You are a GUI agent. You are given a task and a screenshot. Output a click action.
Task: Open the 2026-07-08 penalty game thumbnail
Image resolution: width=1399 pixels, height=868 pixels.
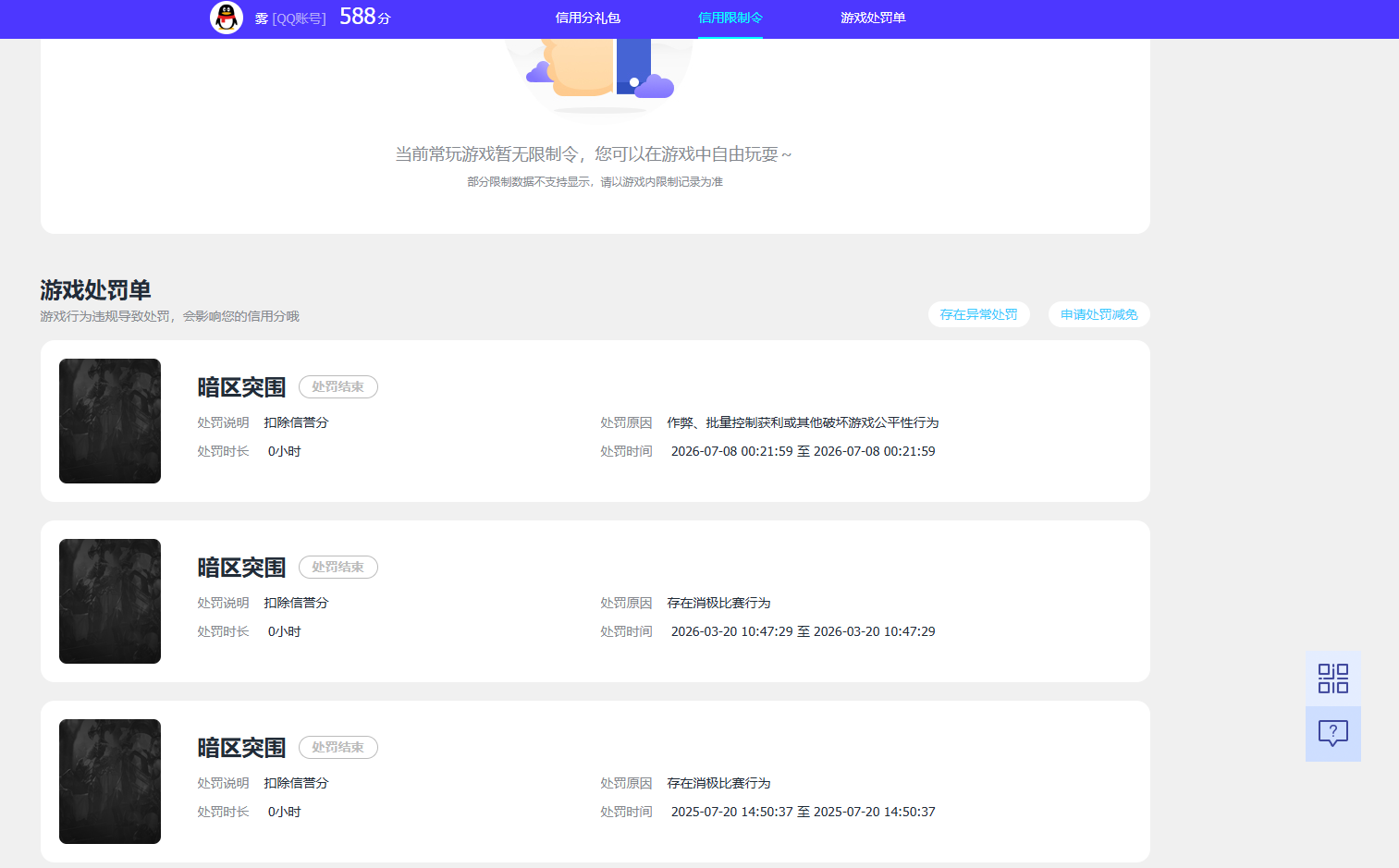pyautogui.click(x=110, y=421)
